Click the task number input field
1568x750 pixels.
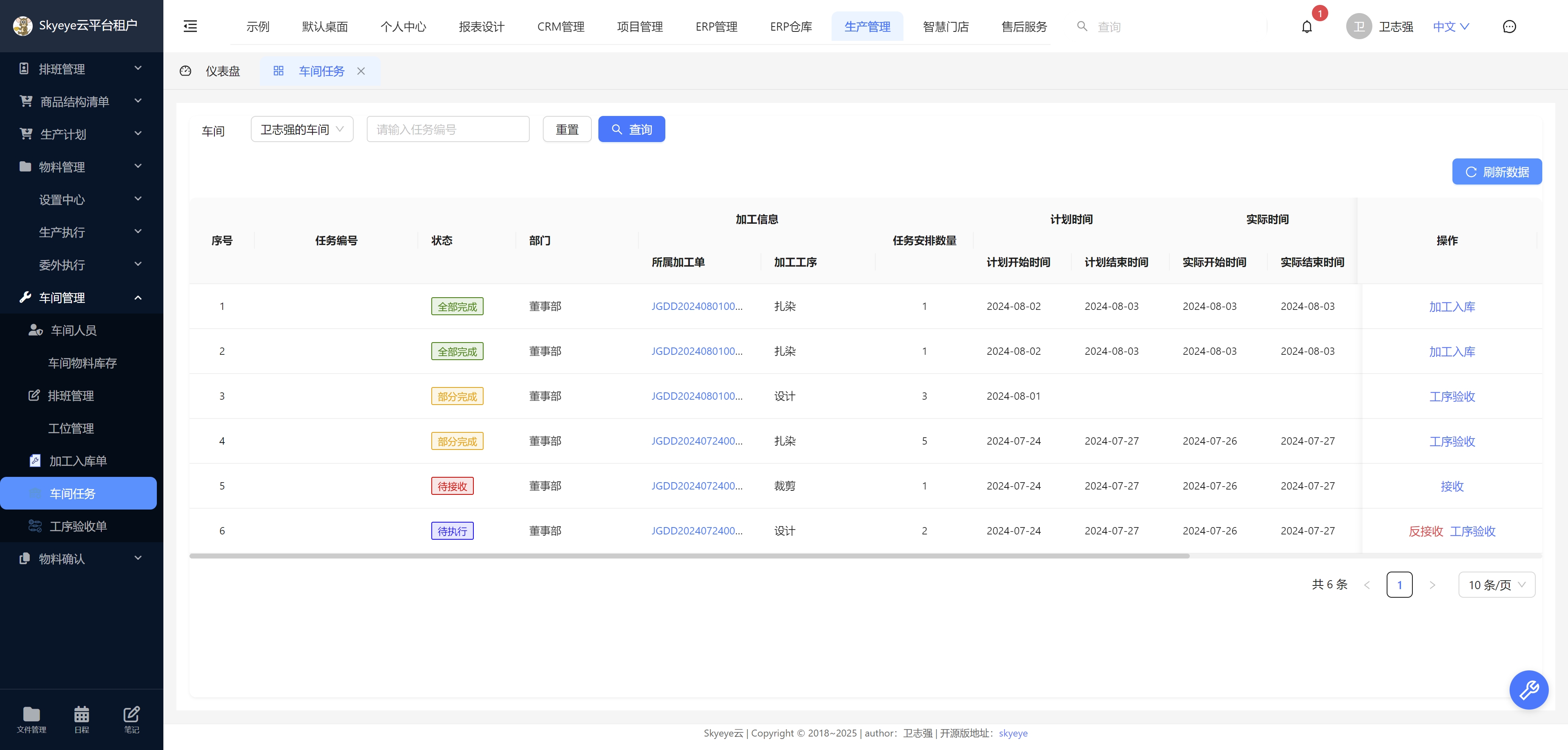[x=448, y=129]
